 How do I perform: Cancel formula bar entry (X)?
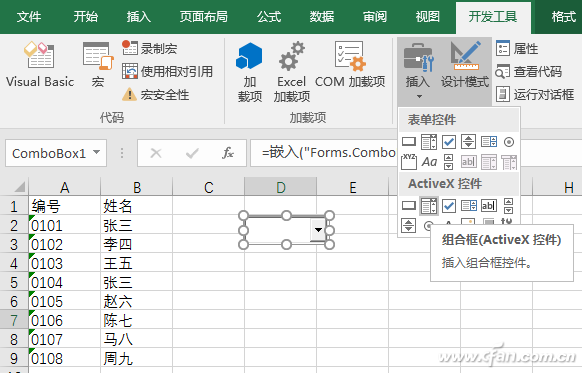coord(156,153)
